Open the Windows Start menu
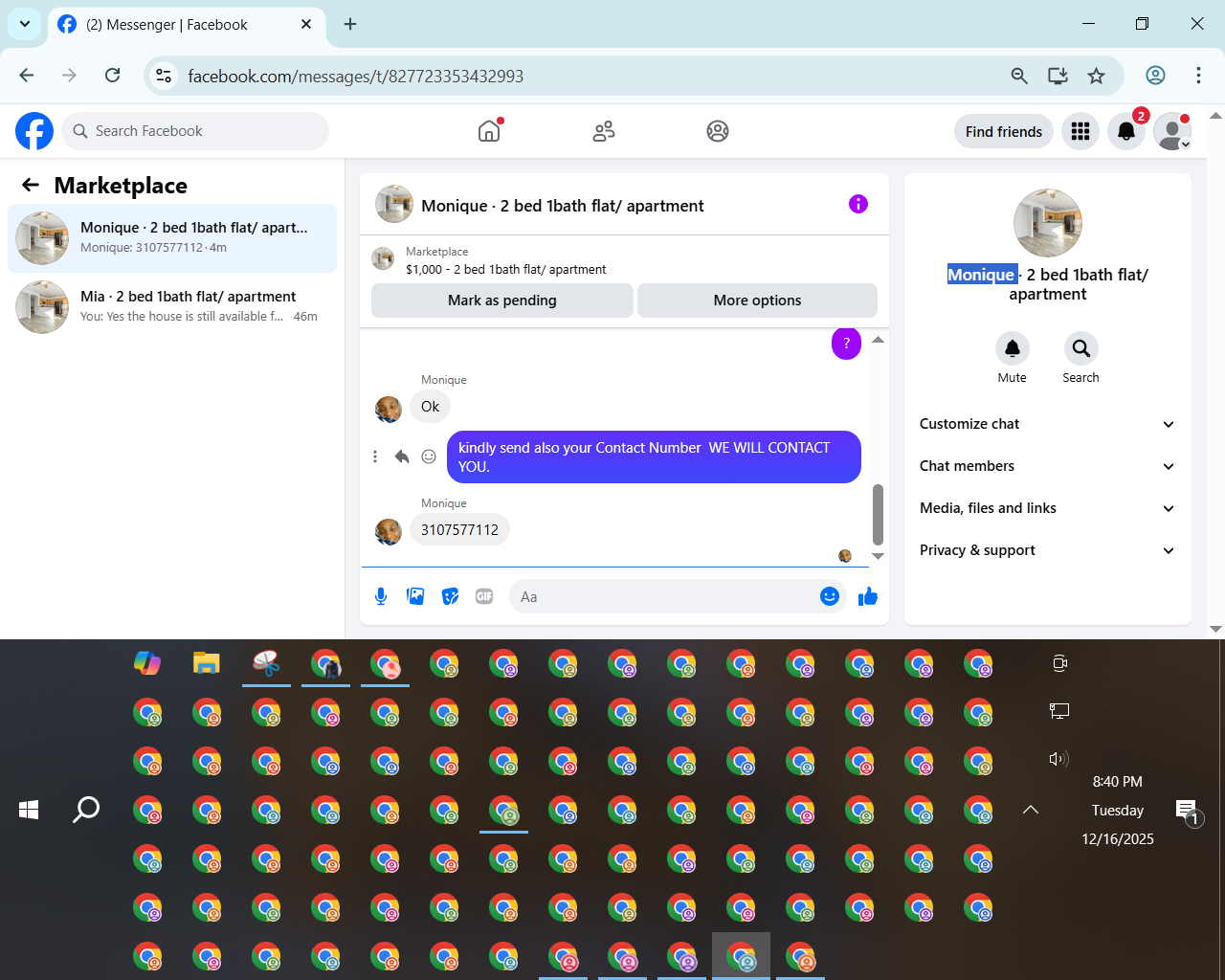This screenshot has width=1225, height=980. [29, 810]
